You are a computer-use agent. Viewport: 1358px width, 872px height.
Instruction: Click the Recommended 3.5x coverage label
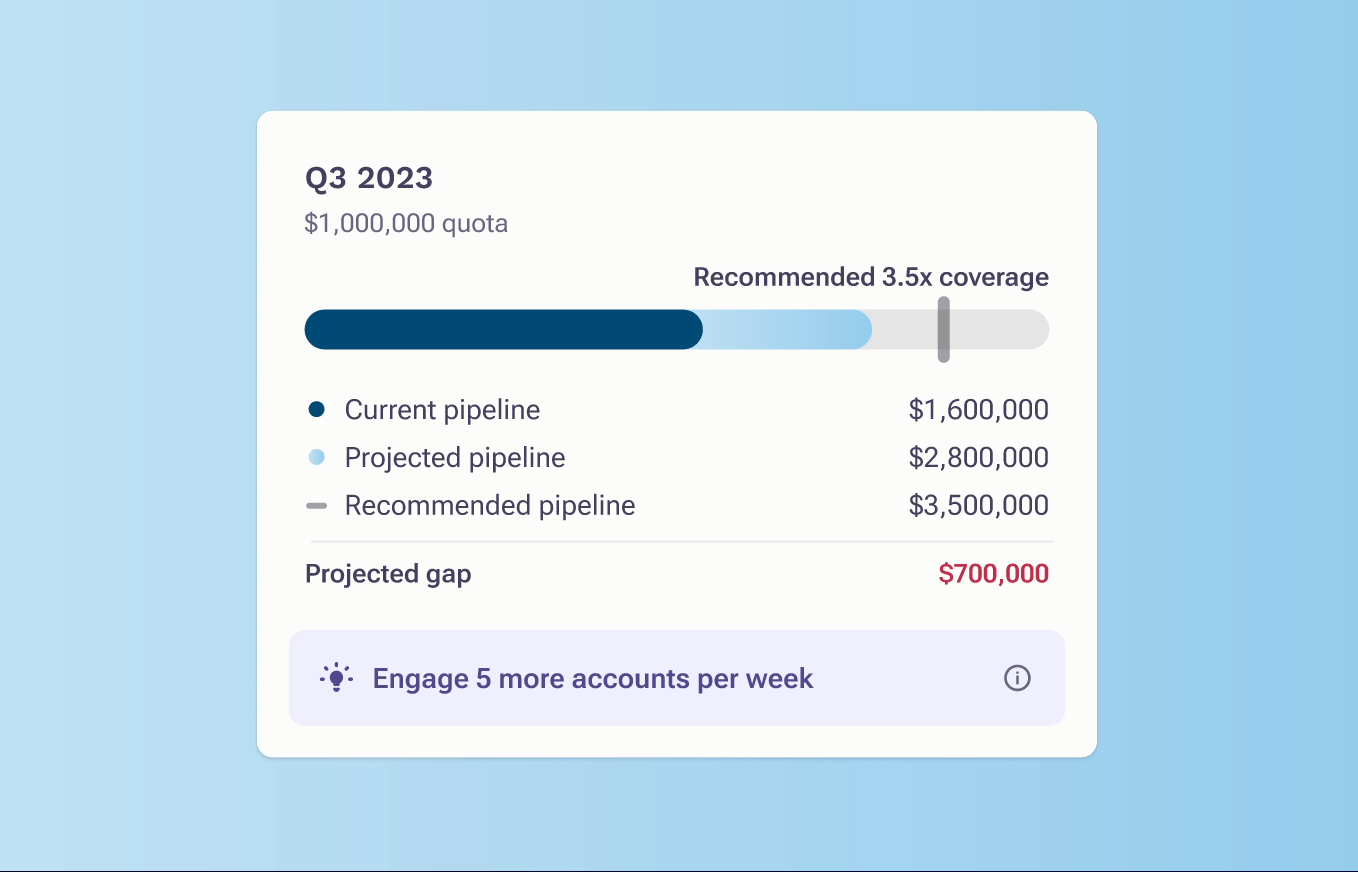pyautogui.click(x=871, y=277)
